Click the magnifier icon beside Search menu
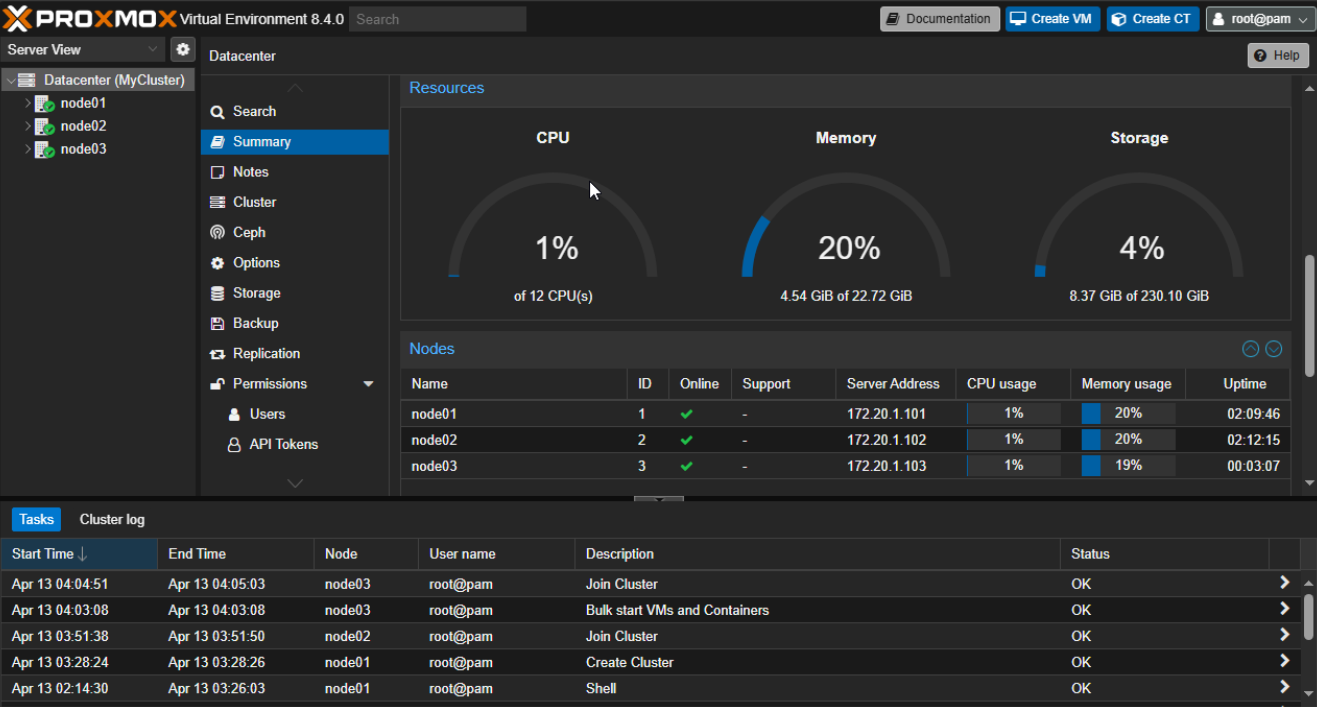 [x=217, y=112]
